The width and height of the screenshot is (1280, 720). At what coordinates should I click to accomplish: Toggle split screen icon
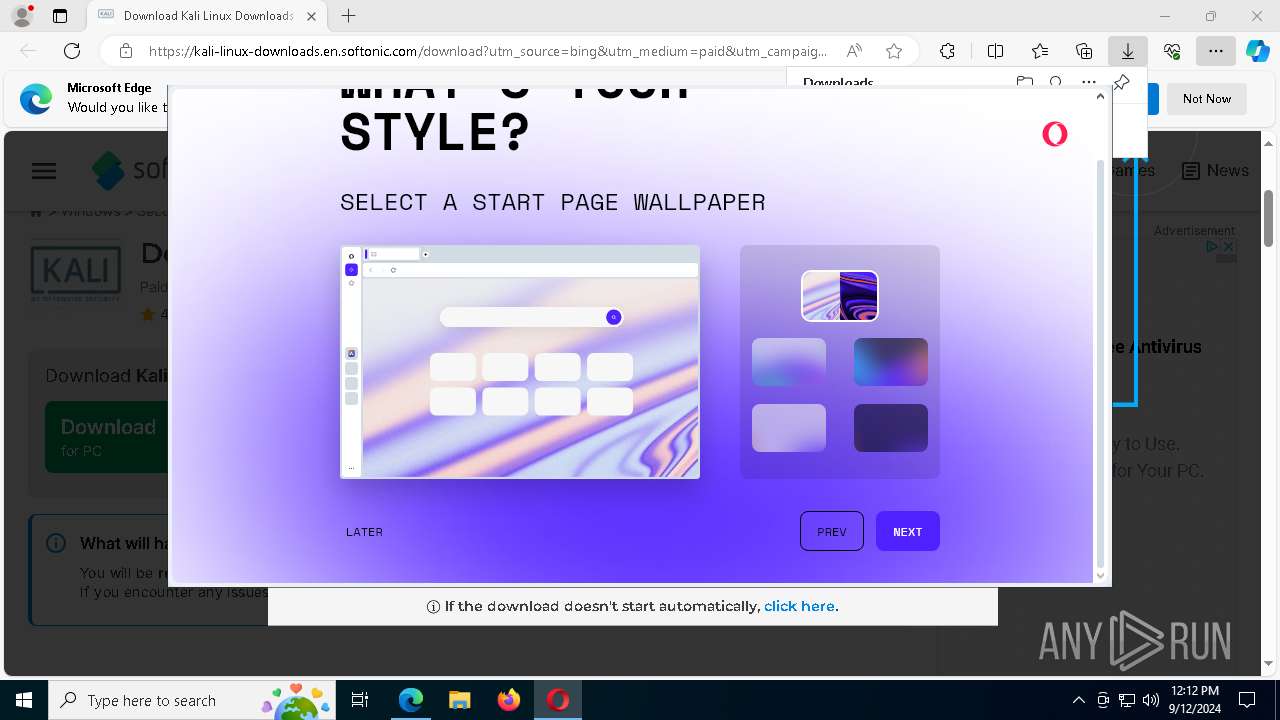tap(995, 51)
